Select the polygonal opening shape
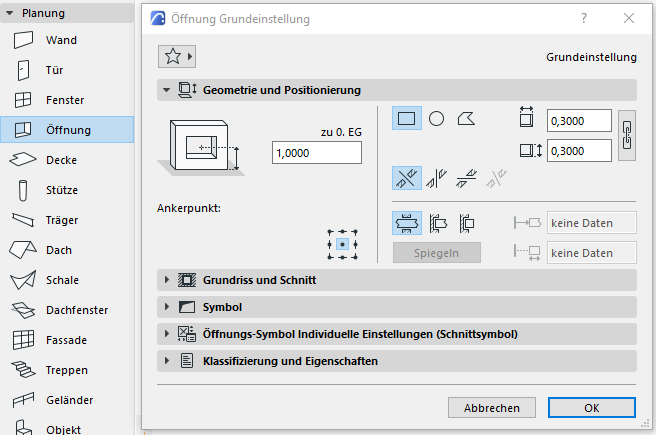This screenshot has height=435, width=656. [465, 119]
